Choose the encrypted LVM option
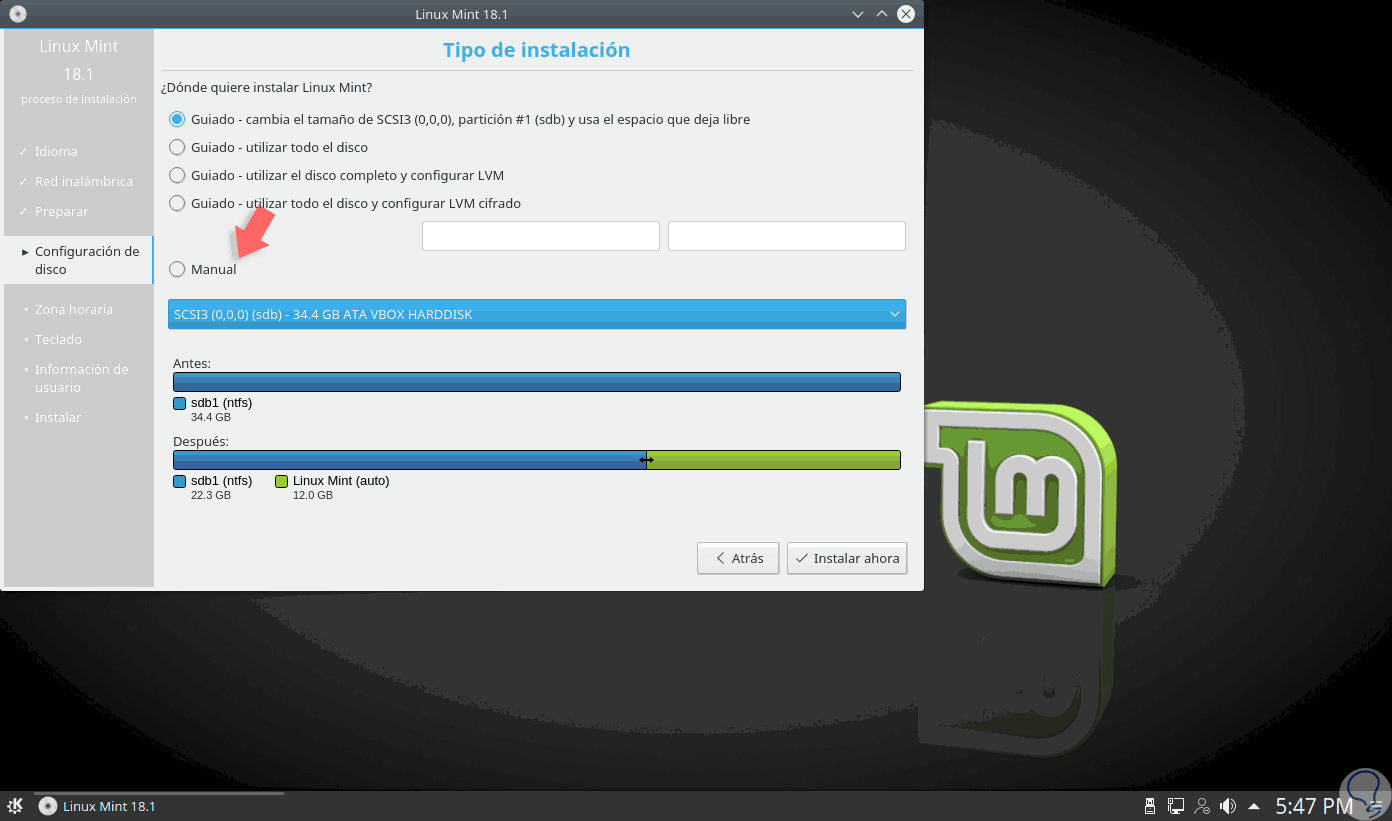Screen dimensions: 1392x821 [345, 203]
